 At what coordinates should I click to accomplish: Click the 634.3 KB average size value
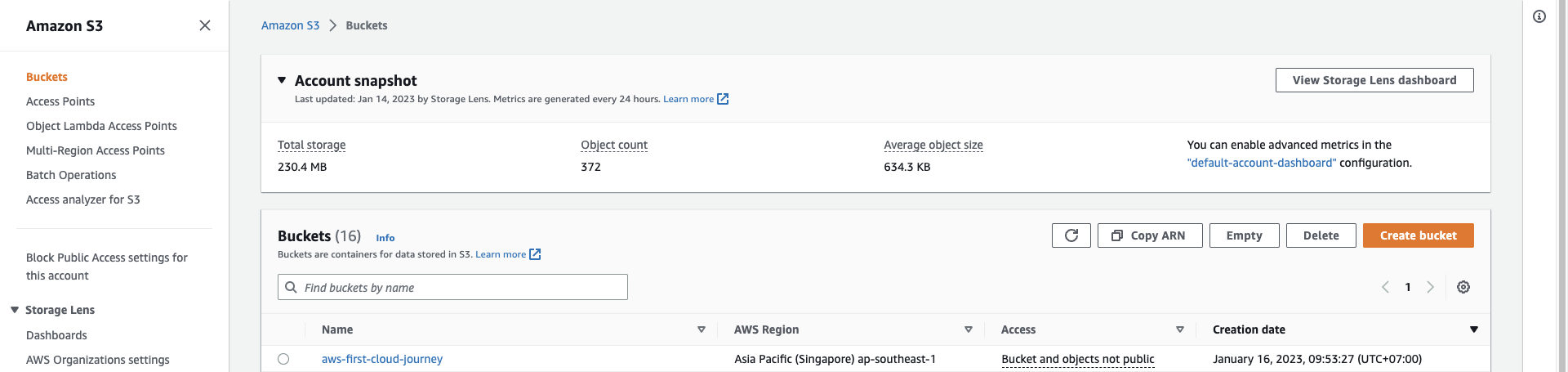point(907,167)
